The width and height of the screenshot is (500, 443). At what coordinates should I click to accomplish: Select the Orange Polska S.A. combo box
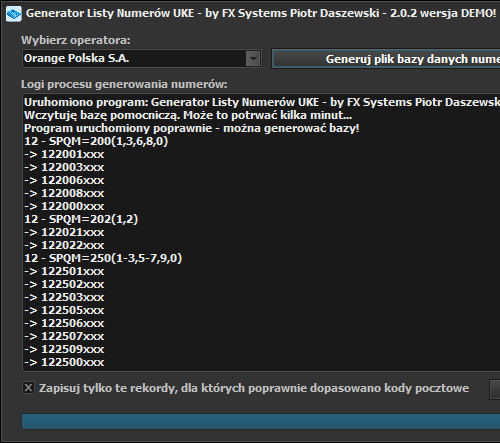point(142,59)
